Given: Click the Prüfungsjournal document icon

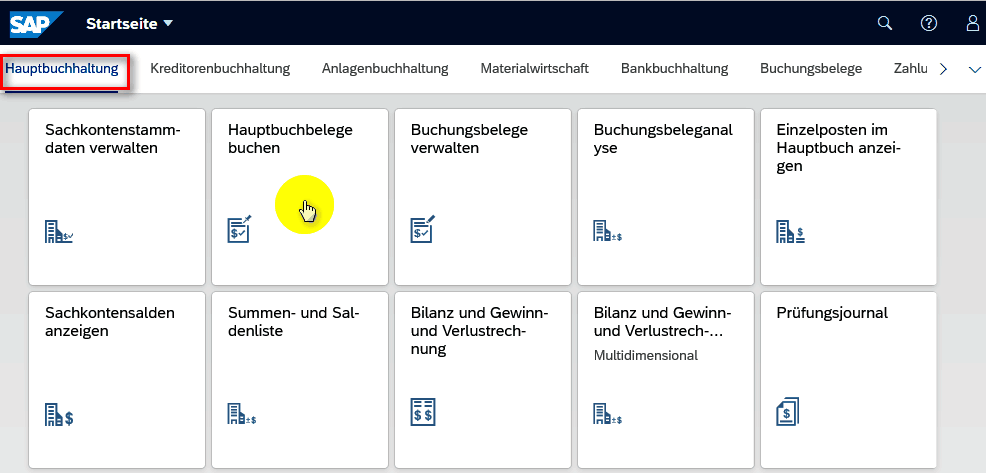Looking at the screenshot, I should click(789, 411).
